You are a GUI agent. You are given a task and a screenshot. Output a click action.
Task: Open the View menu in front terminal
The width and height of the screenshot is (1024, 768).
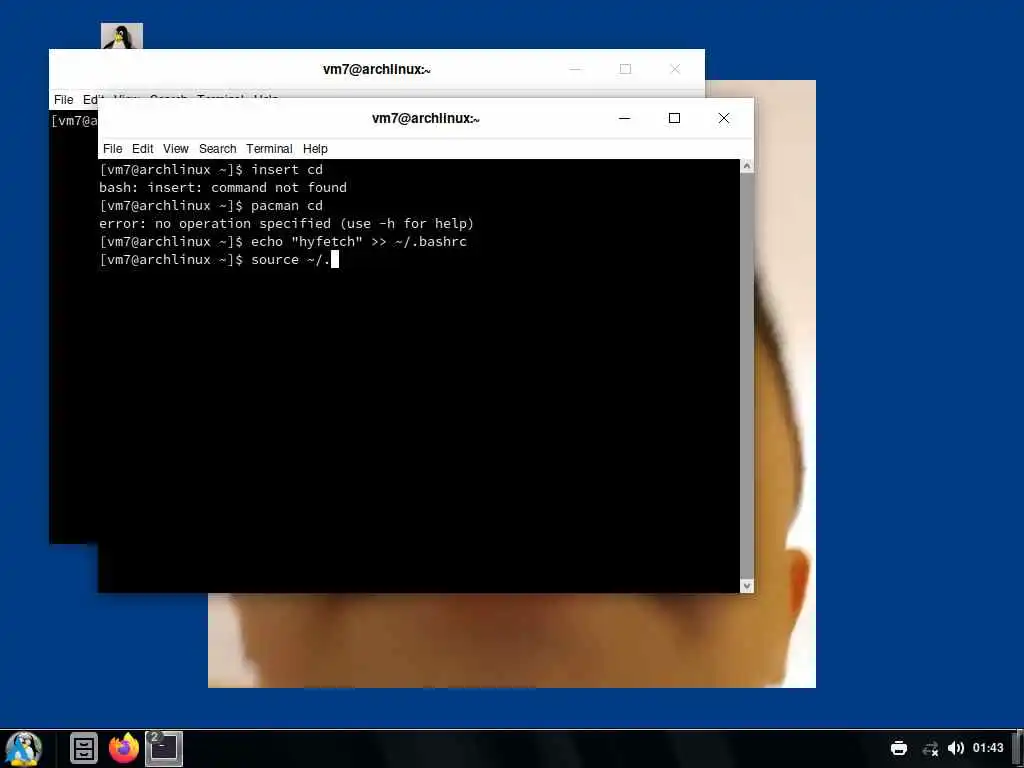point(176,149)
